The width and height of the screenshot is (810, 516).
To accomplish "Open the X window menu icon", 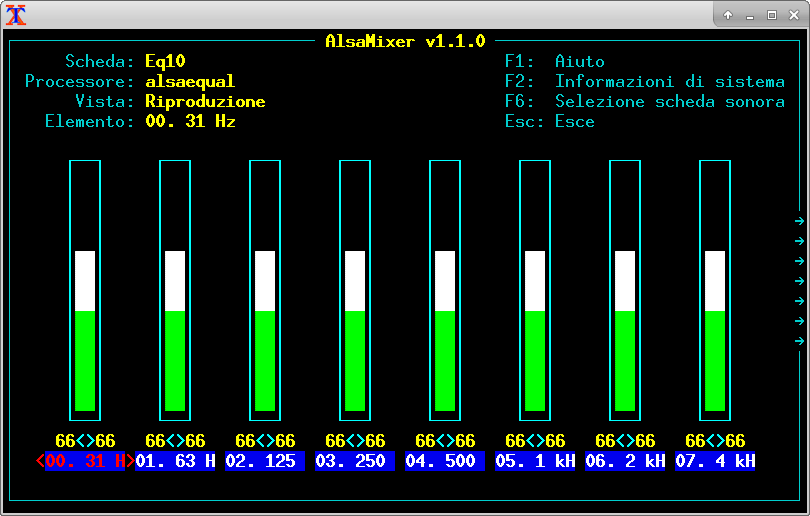I will pos(15,15).
